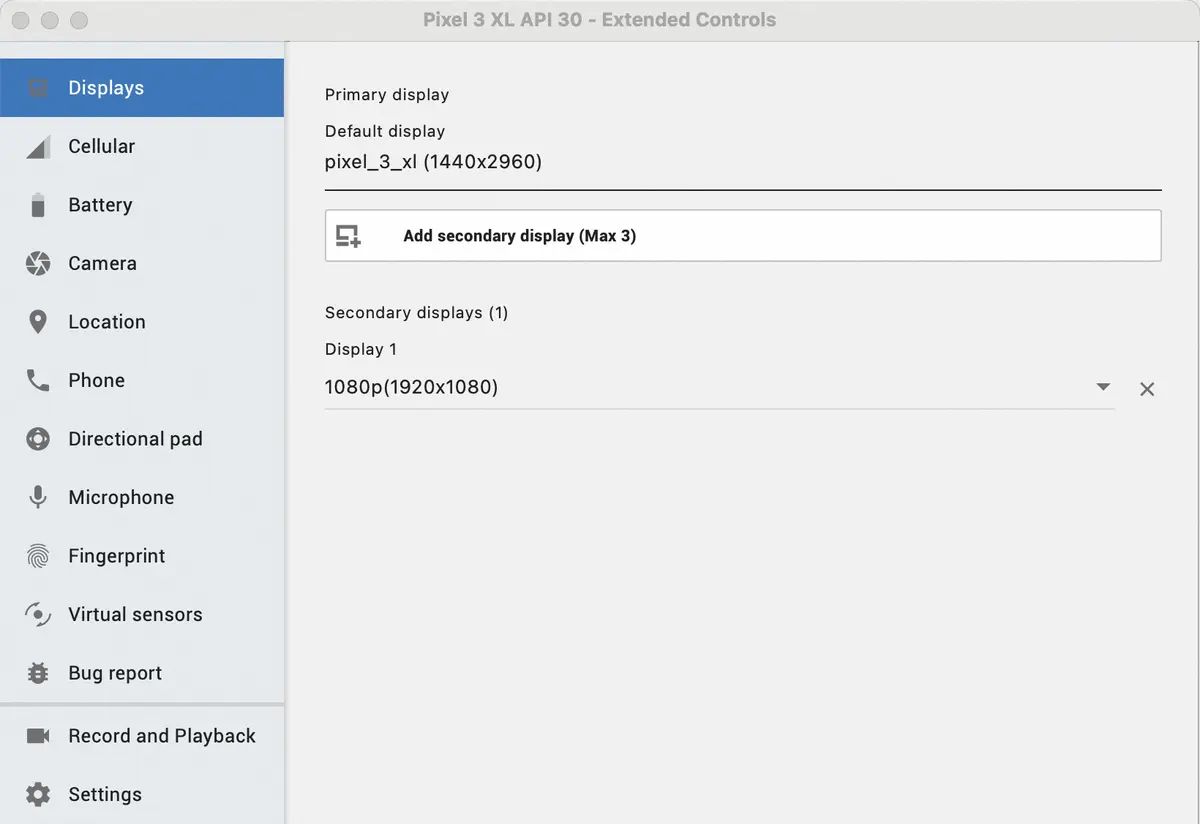Click Add secondary display (Max 3) button
1200x824 pixels.
(742, 236)
